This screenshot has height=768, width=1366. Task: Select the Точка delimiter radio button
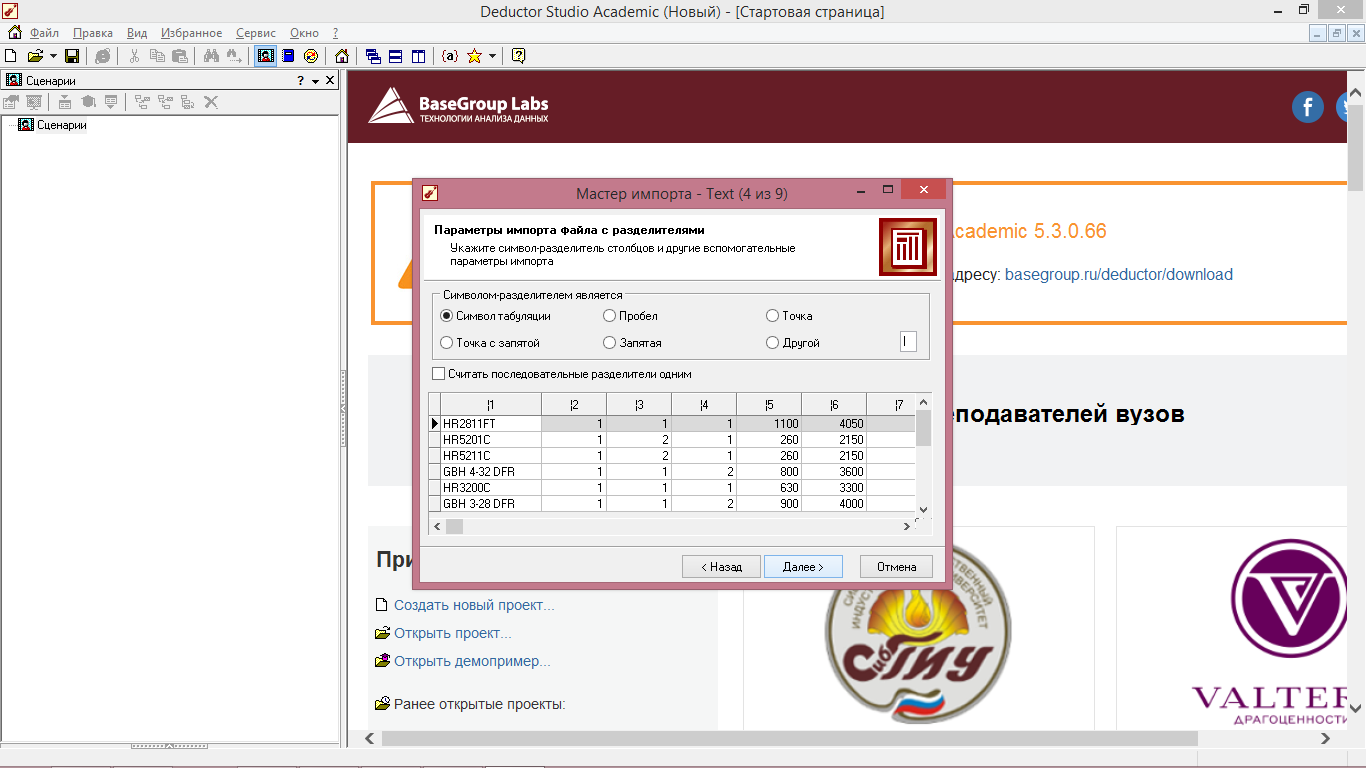tap(773, 316)
